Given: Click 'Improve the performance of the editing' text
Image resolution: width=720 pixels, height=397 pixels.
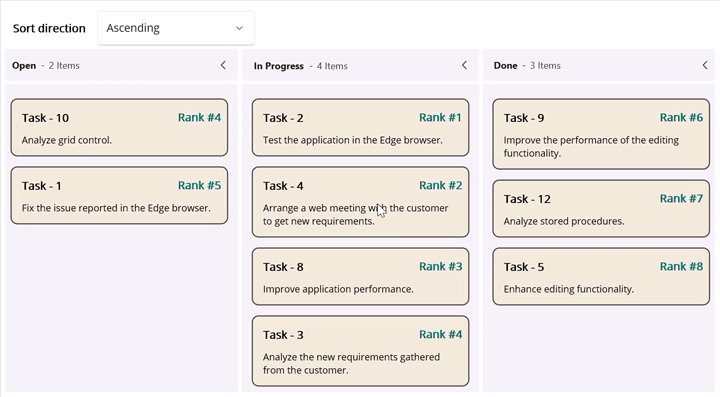Looking at the screenshot, I should point(591,140).
